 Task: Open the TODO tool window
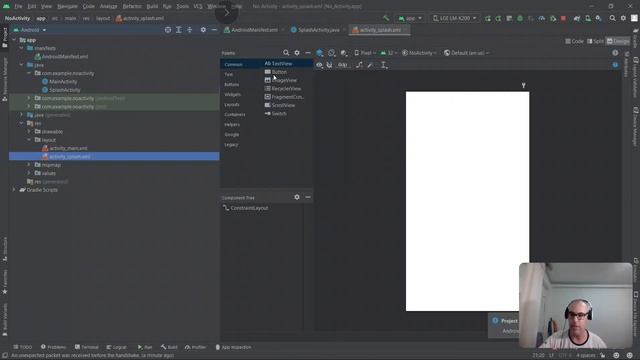coord(22,347)
